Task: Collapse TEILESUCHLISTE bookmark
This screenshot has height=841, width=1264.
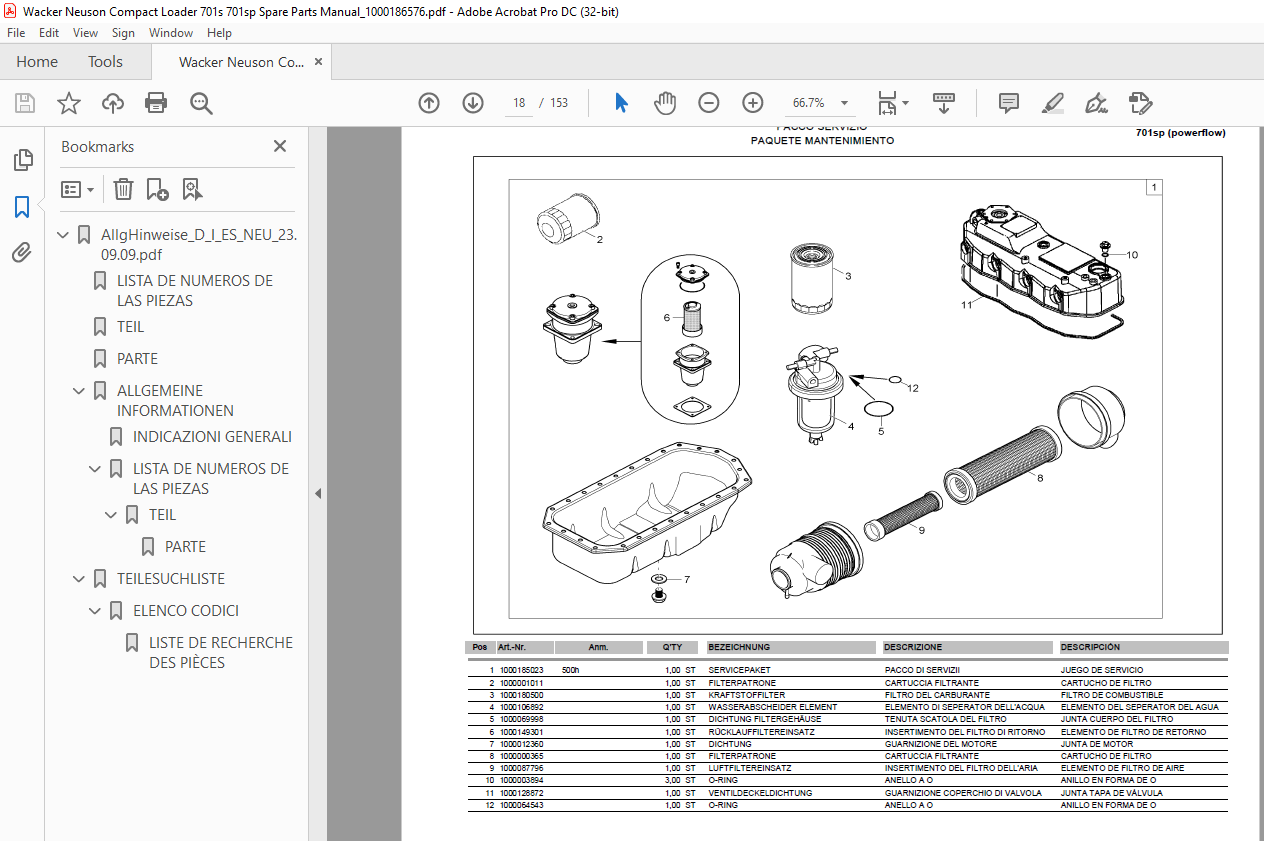Action: pos(79,579)
